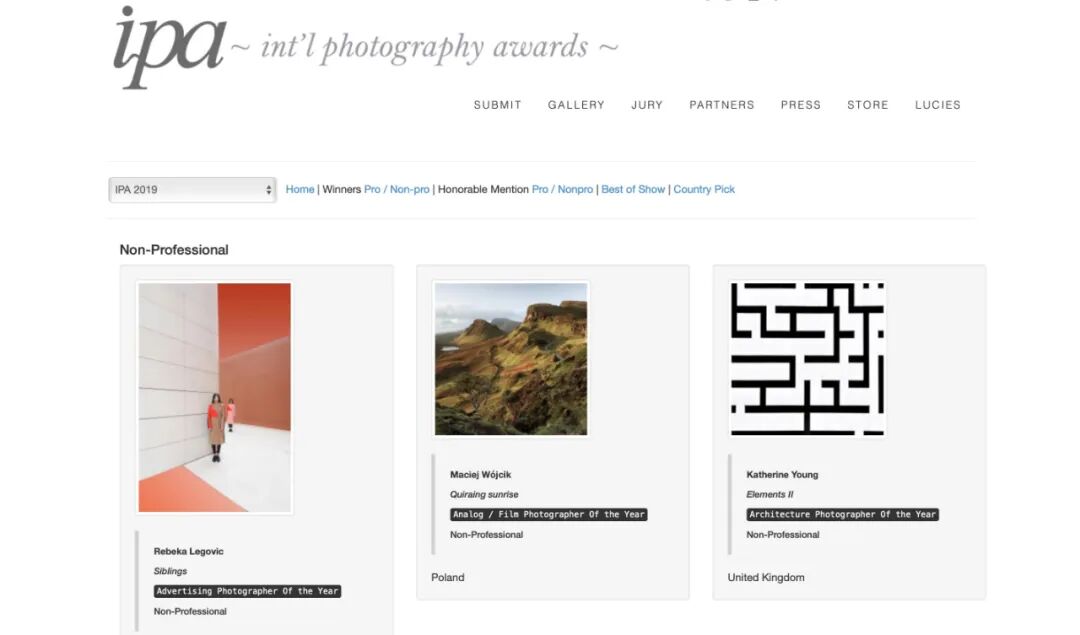Open Winners Pro / Non-pro link
1080x635 pixels.
pyautogui.click(x=396, y=189)
